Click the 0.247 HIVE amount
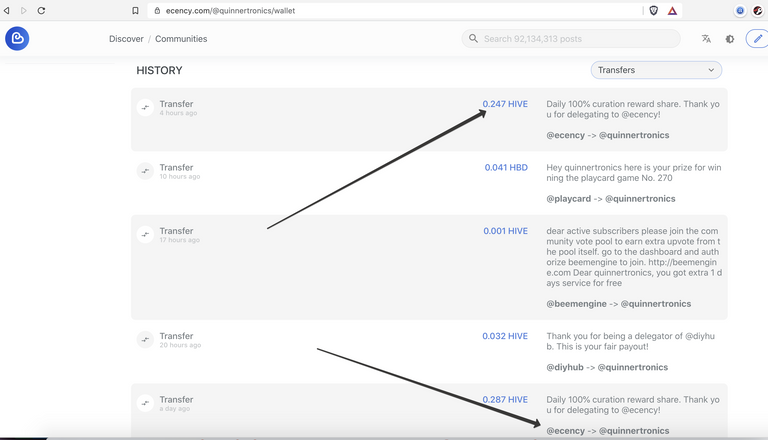768x440 pixels. tap(505, 104)
